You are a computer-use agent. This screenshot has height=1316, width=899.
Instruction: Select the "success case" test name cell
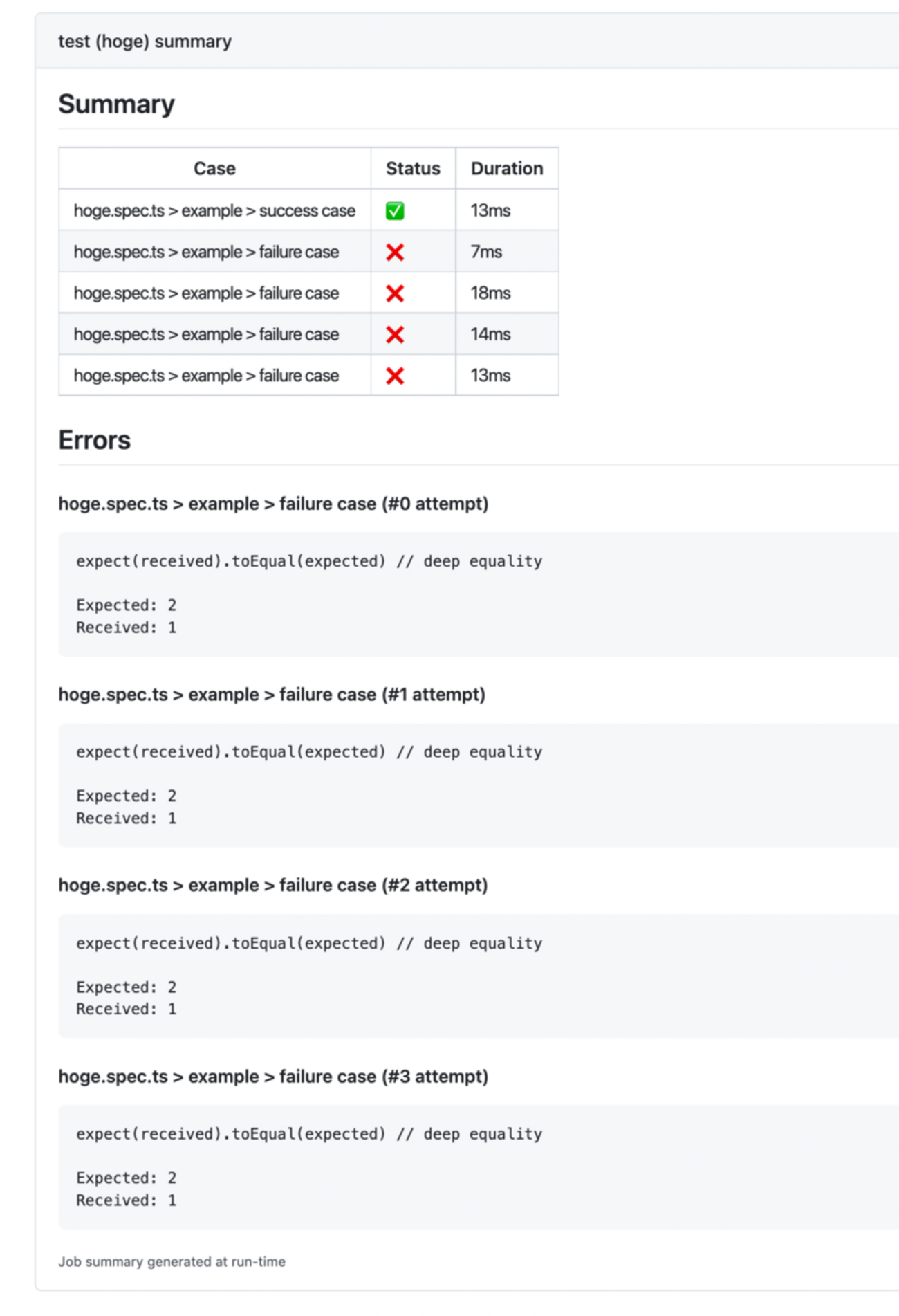coord(214,210)
